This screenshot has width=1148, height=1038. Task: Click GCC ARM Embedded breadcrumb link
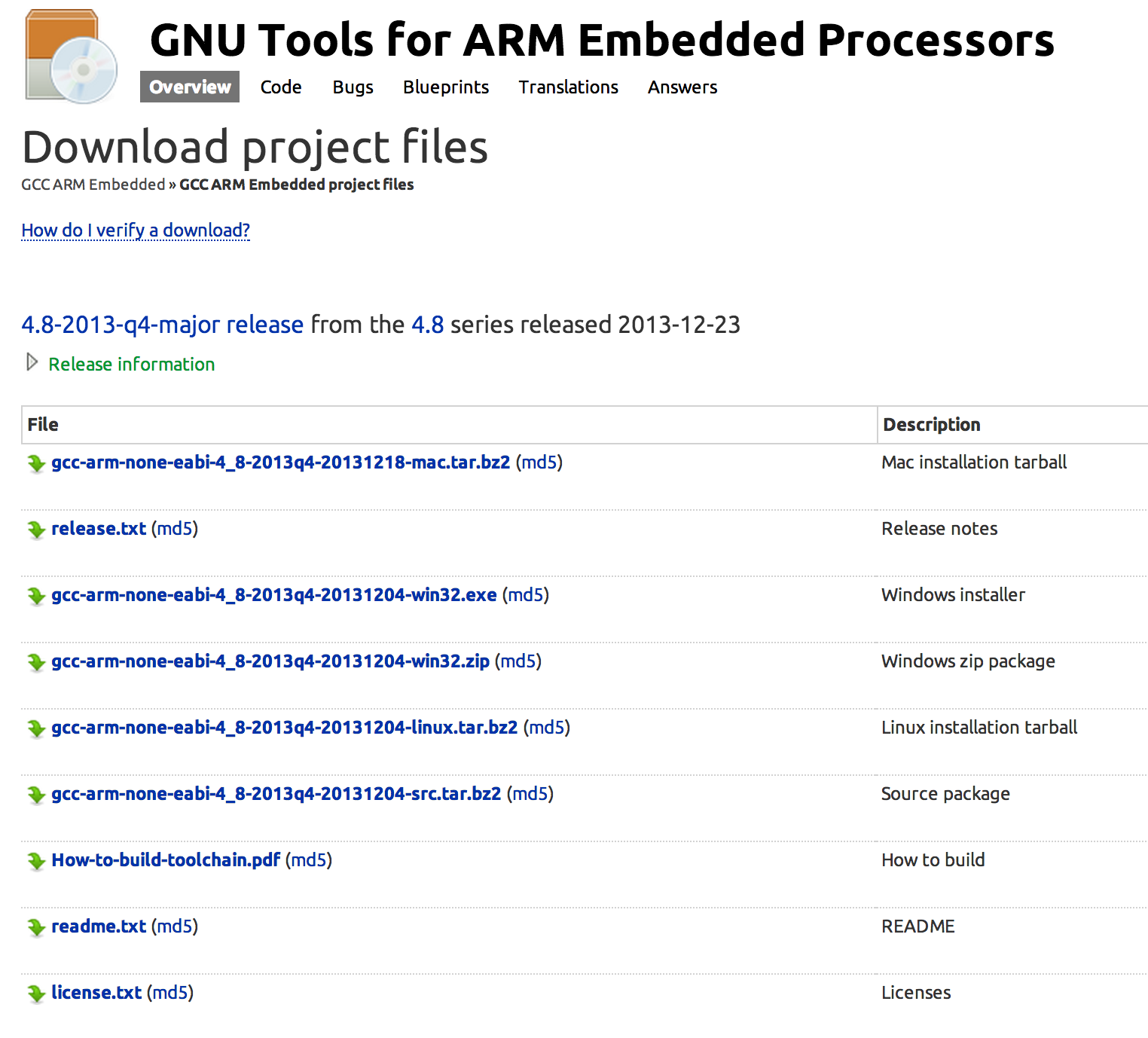point(93,185)
